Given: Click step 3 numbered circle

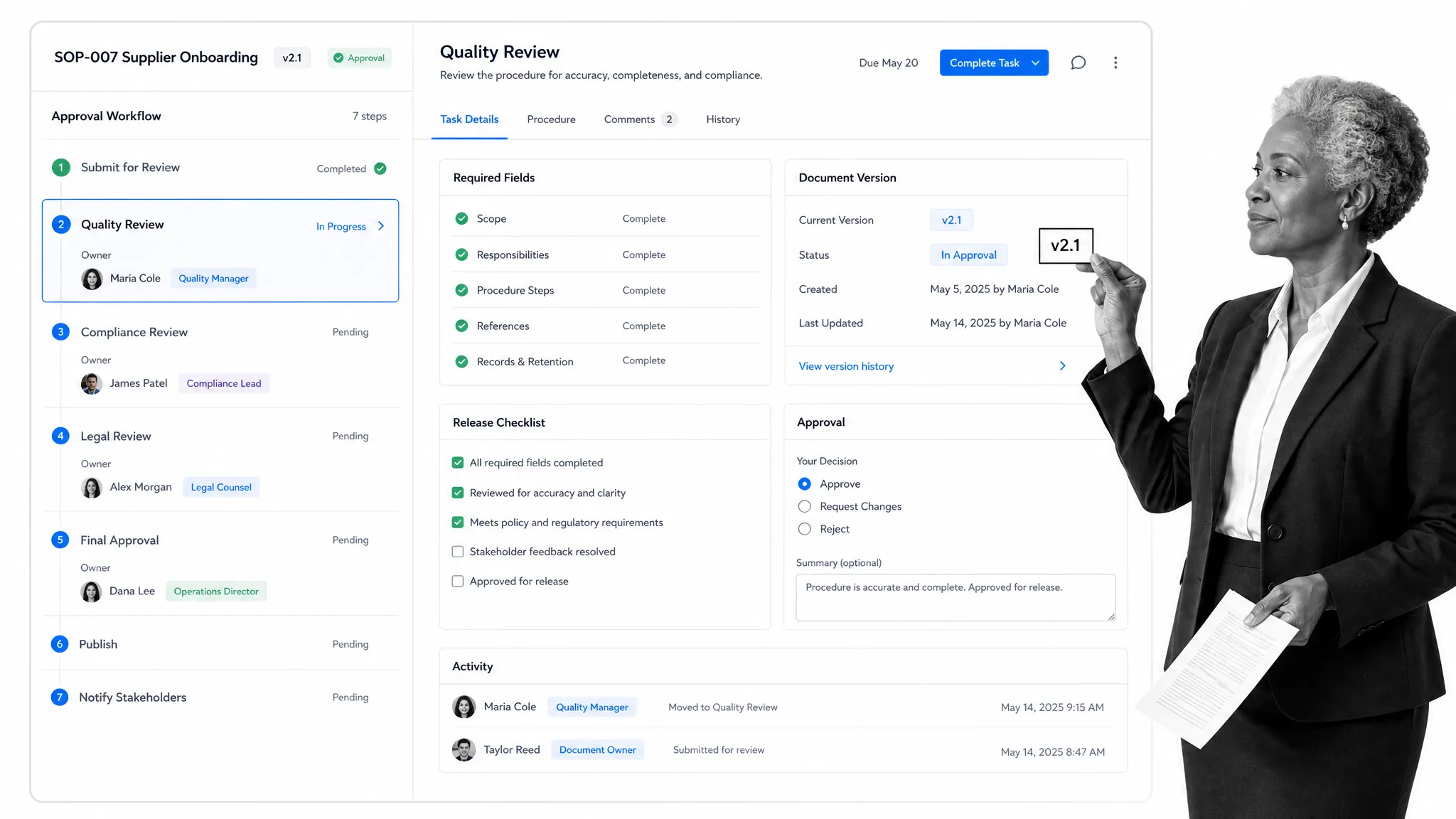Looking at the screenshot, I should click(x=60, y=331).
